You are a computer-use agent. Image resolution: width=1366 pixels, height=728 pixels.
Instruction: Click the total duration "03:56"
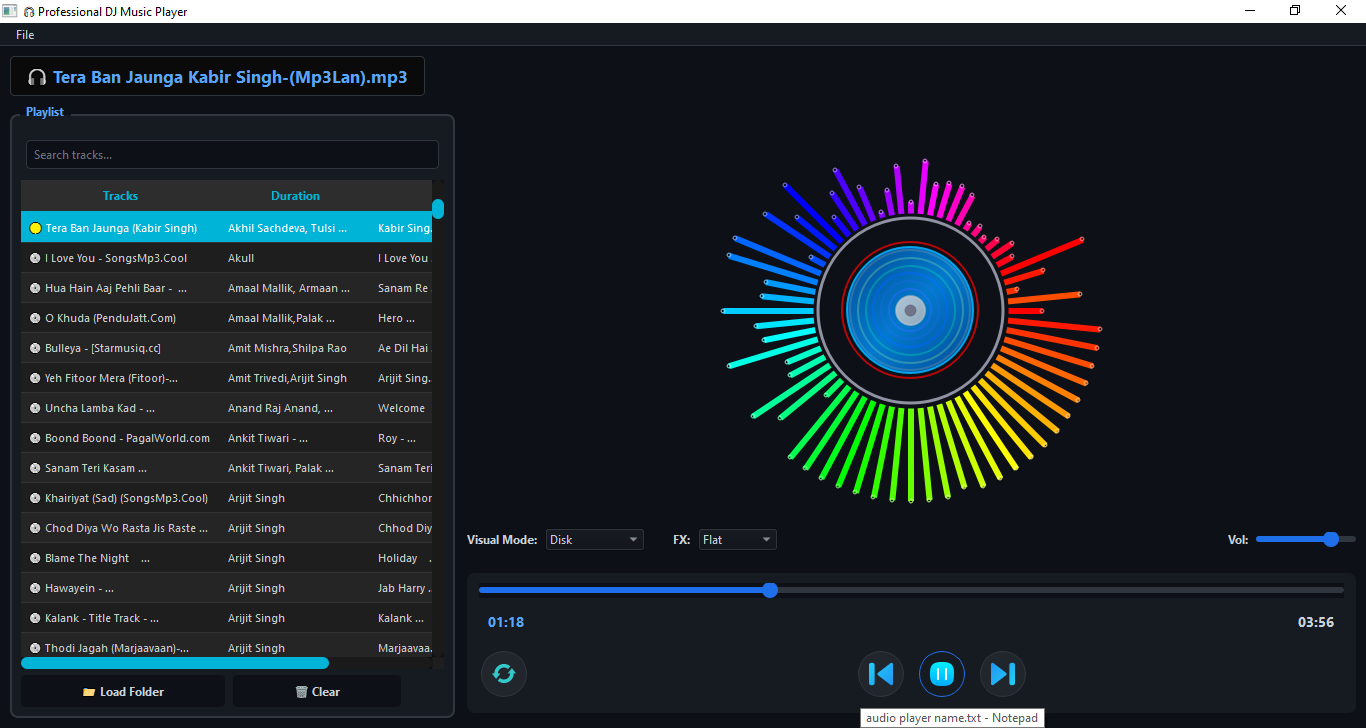pos(1316,622)
